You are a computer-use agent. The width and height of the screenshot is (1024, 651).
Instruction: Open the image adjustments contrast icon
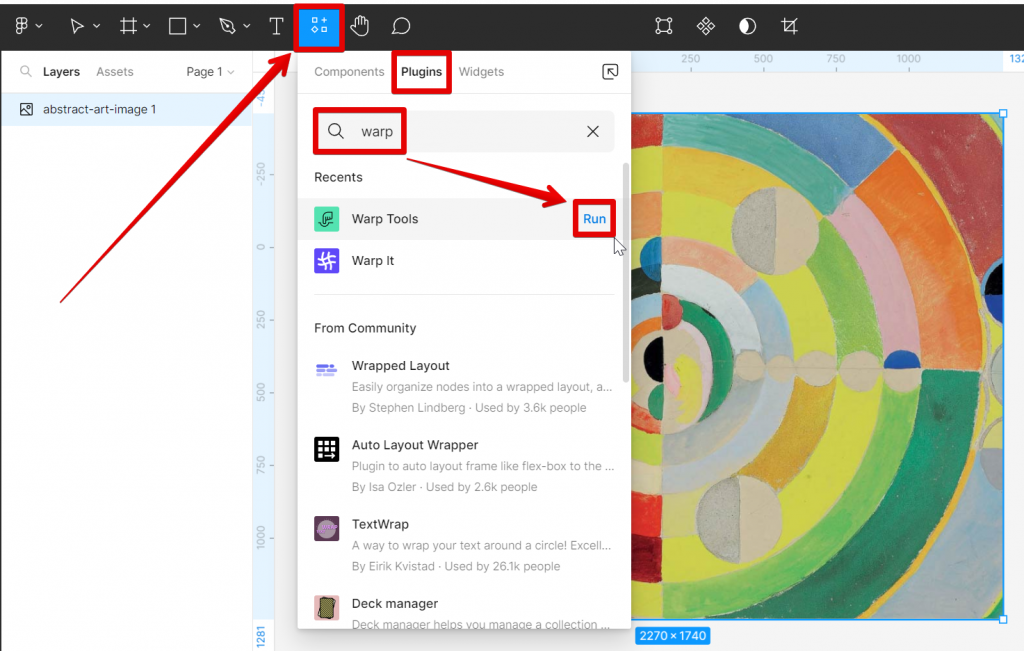pyautogui.click(x=747, y=26)
